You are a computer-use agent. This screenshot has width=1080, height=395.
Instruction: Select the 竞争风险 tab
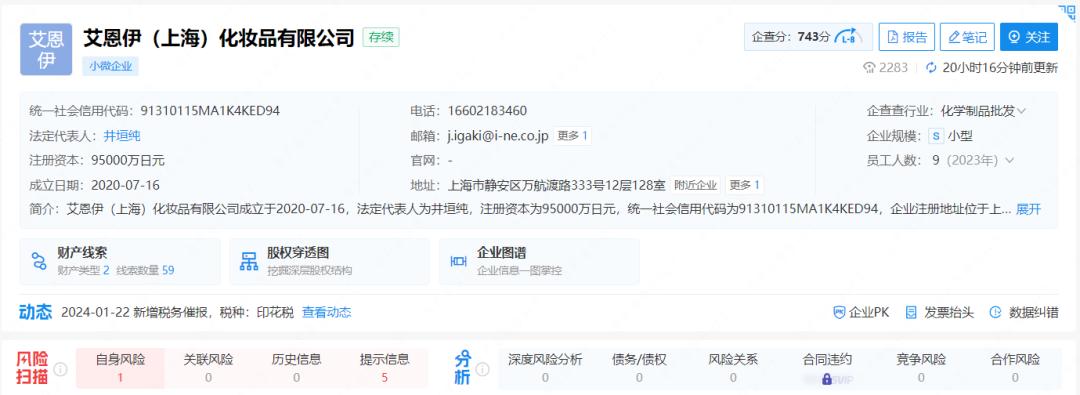pyautogui.click(x=921, y=368)
